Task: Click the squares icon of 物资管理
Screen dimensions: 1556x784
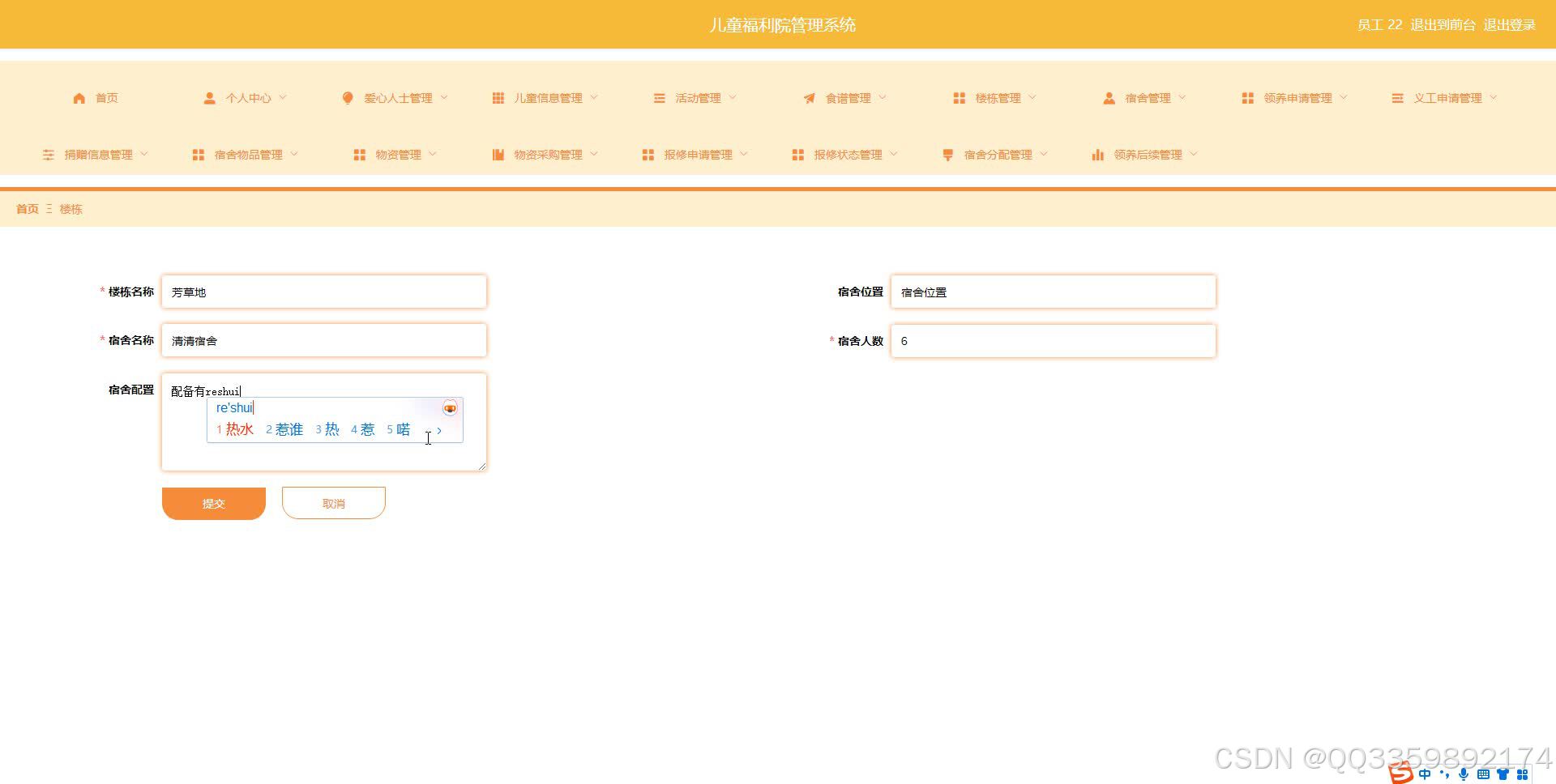Action: tap(360, 155)
